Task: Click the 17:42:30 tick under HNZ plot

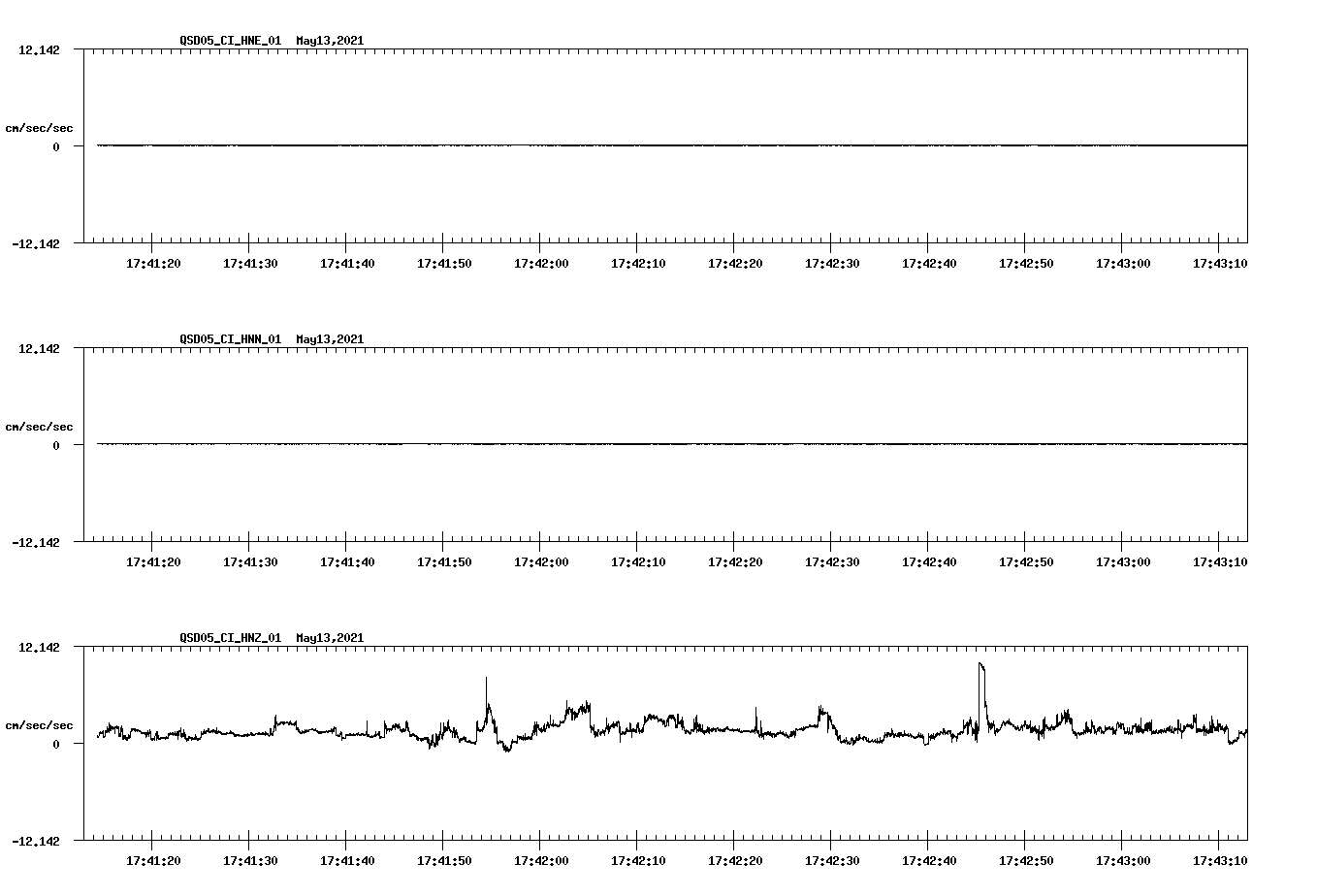Action: 830,859
